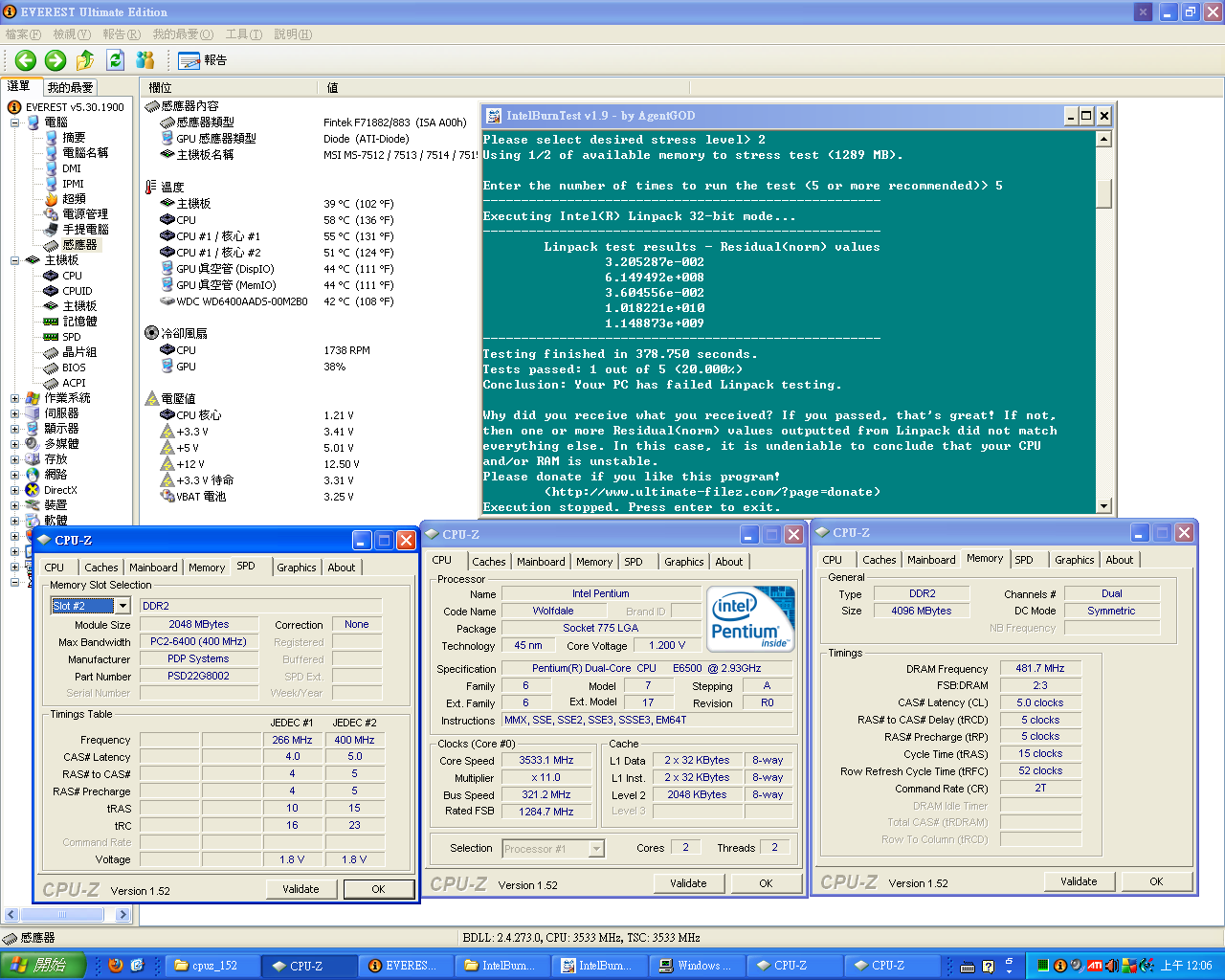The height and width of the screenshot is (980, 1225).
Task: Click the two-people icon in EVEREST toolbar
Action: [145, 60]
